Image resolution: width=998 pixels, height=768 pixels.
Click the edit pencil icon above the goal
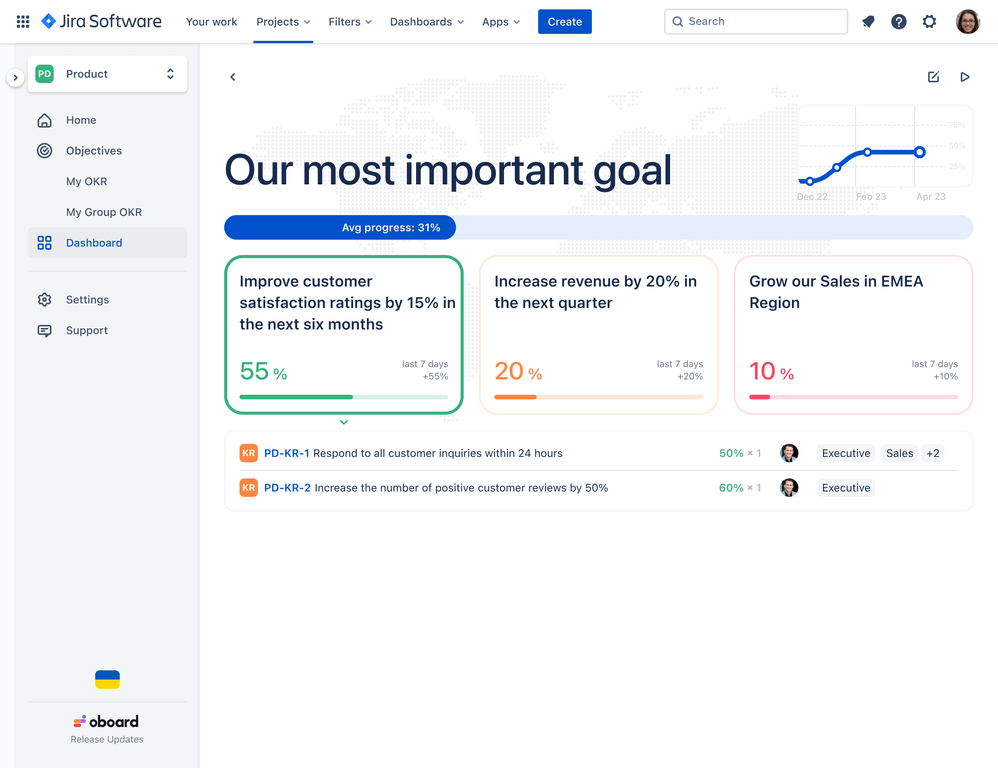933,76
